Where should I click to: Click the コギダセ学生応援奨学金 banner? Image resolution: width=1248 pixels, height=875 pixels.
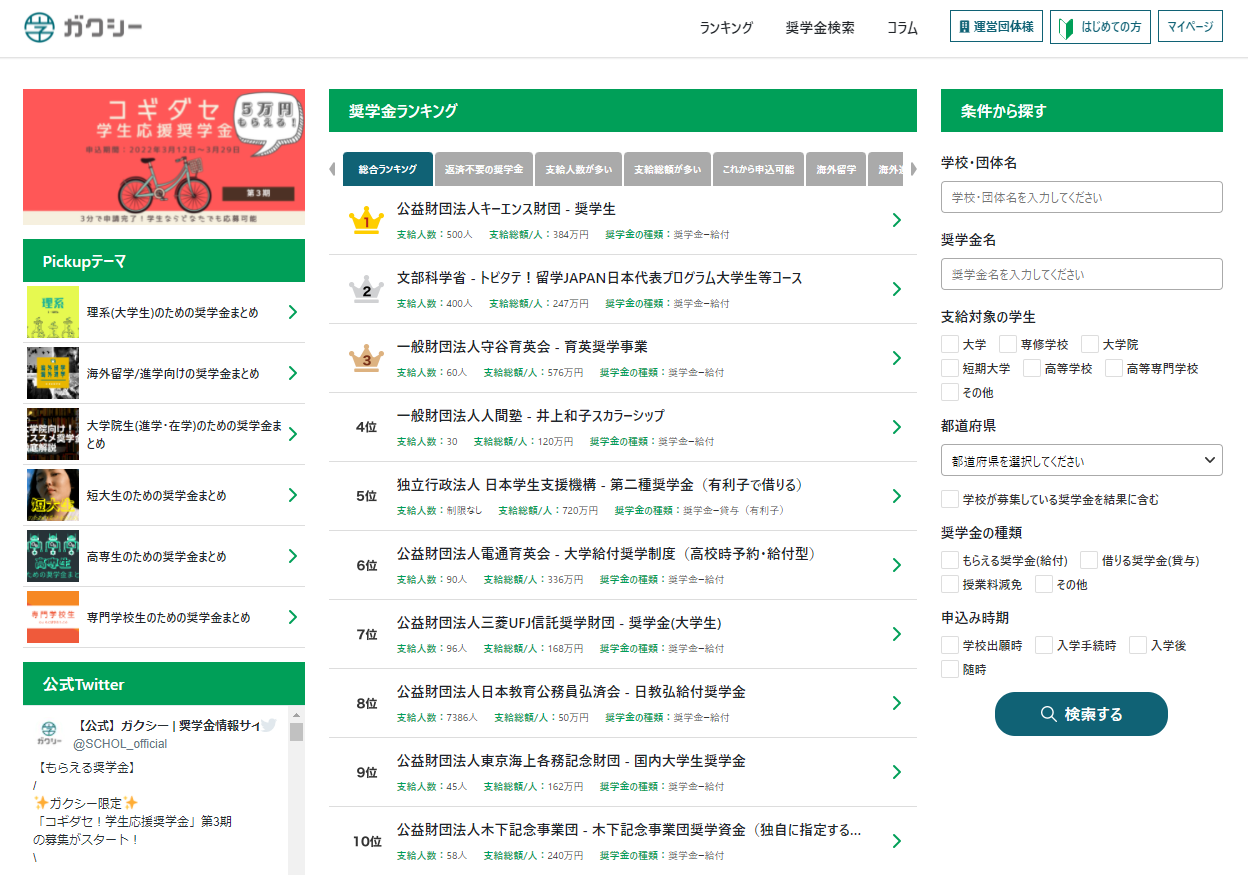164,157
